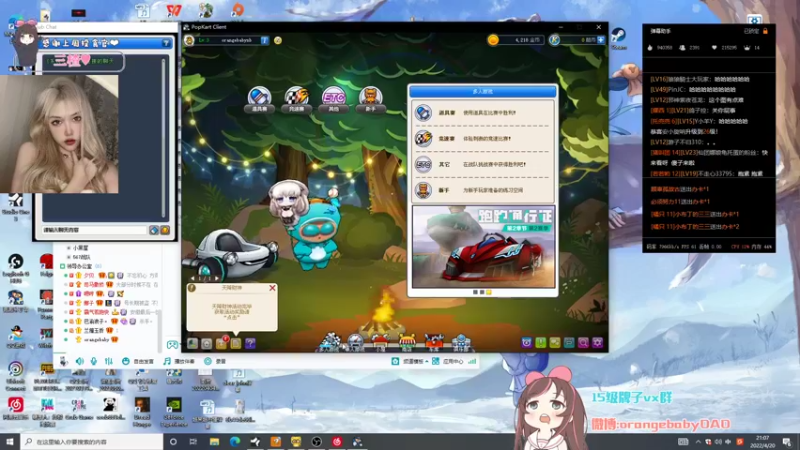Click the emoji icon beside chat input

coord(154,231)
